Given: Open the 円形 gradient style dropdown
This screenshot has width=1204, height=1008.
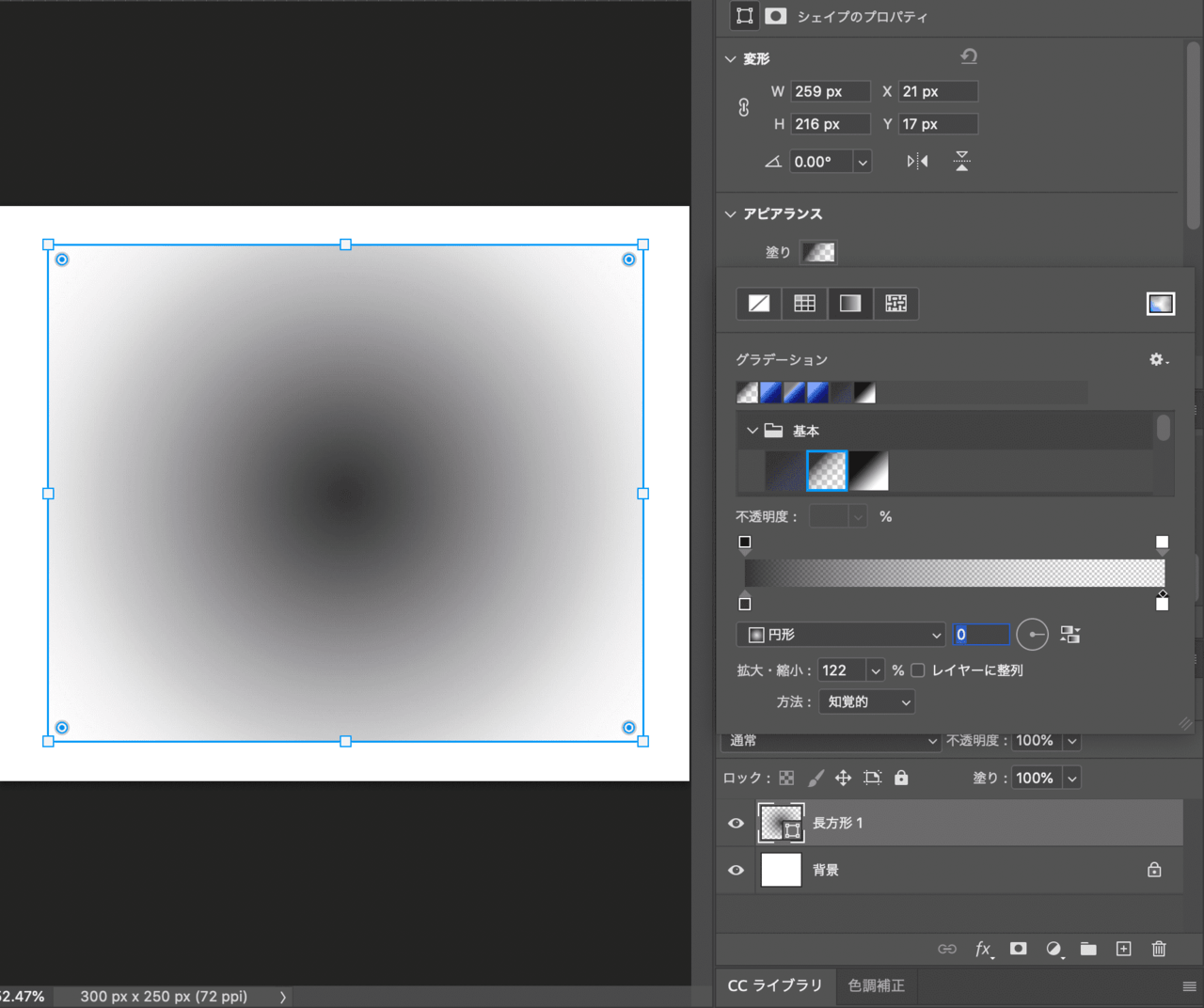Looking at the screenshot, I should tap(840, 635).
